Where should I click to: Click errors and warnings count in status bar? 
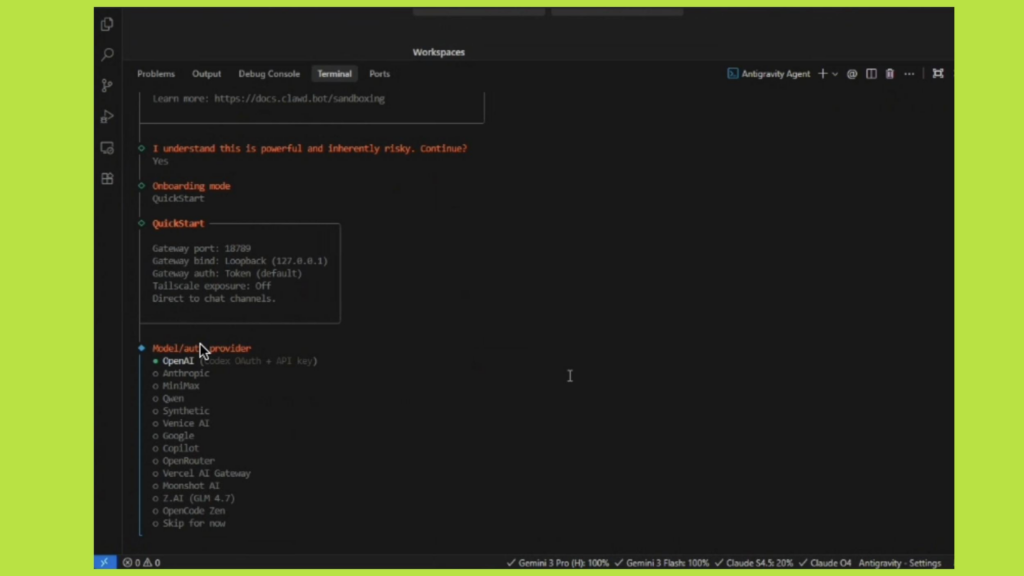pyautogui.click(x=141, y=563)
